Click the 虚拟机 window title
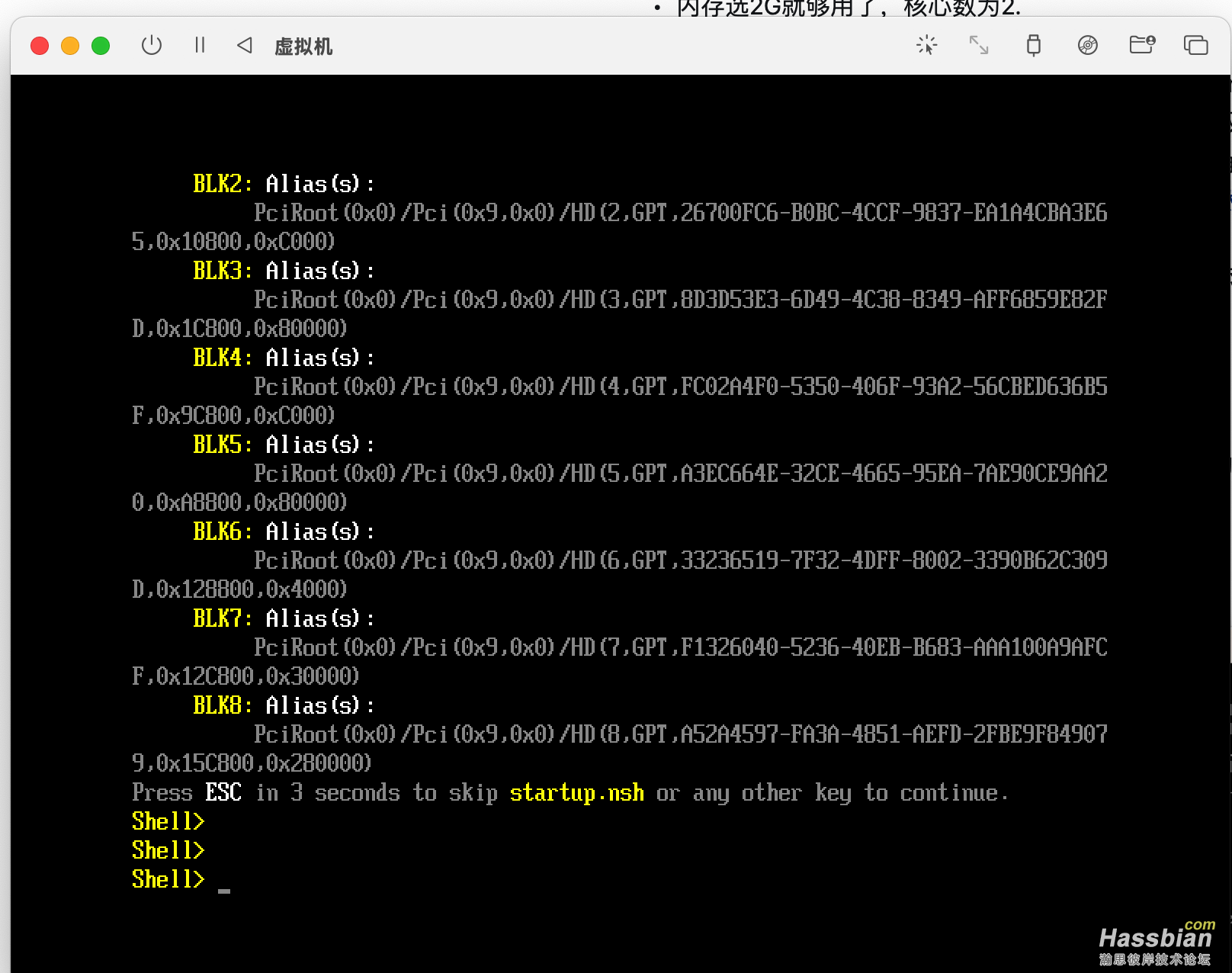 303,47
